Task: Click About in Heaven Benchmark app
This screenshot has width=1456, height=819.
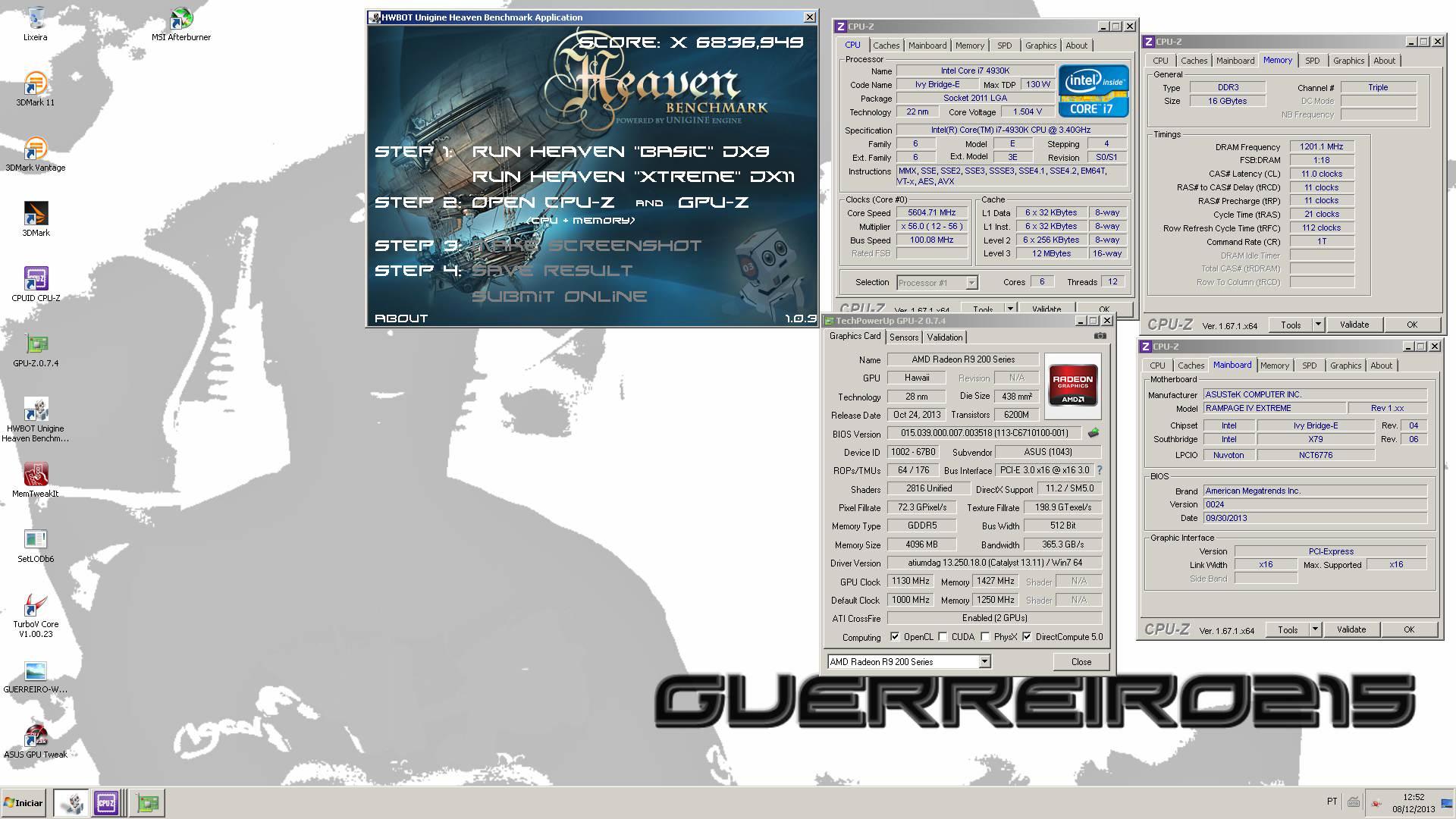Action: coord(401,318)
